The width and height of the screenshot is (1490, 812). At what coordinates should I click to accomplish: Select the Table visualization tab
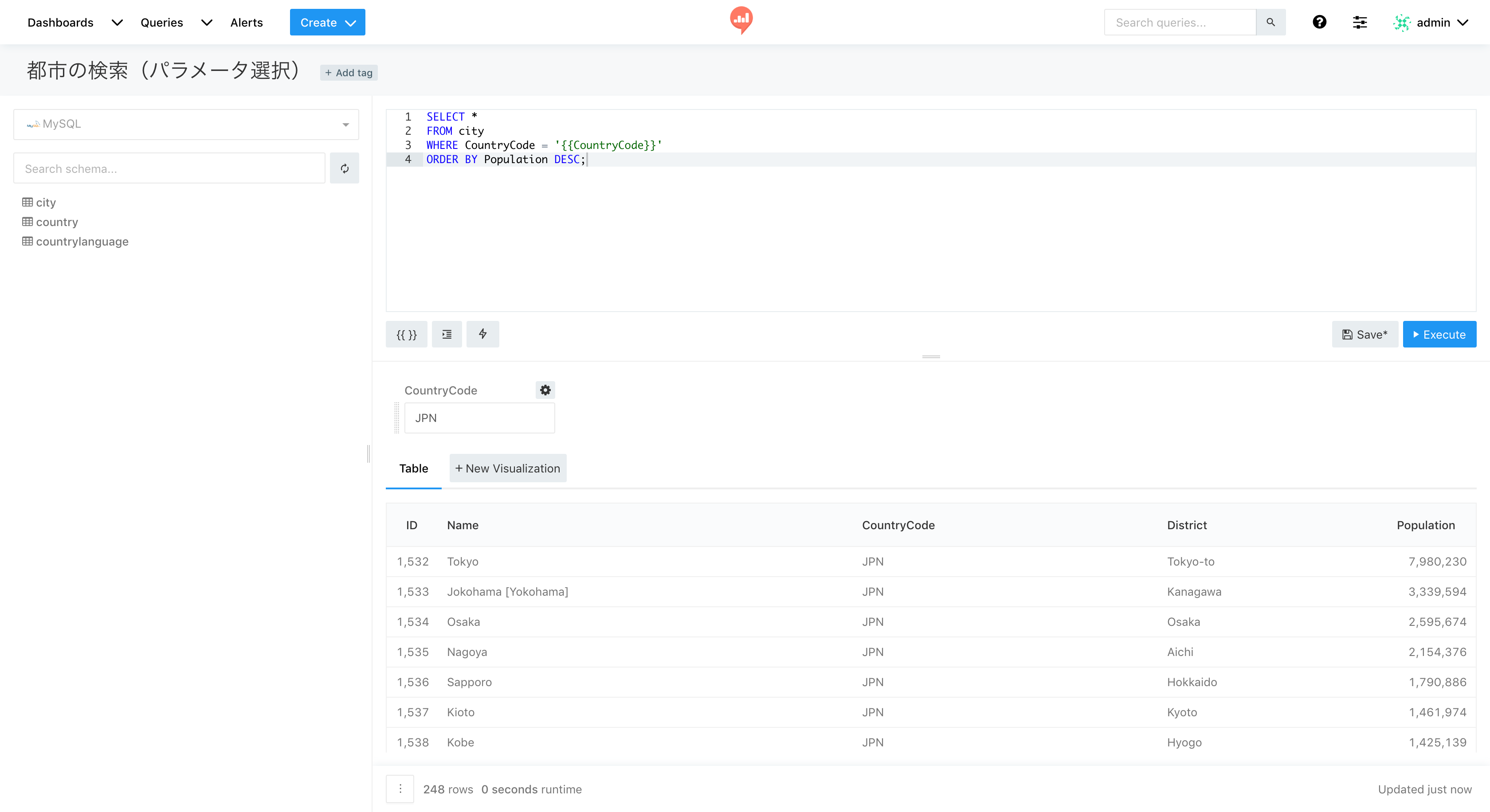point(413,468)
